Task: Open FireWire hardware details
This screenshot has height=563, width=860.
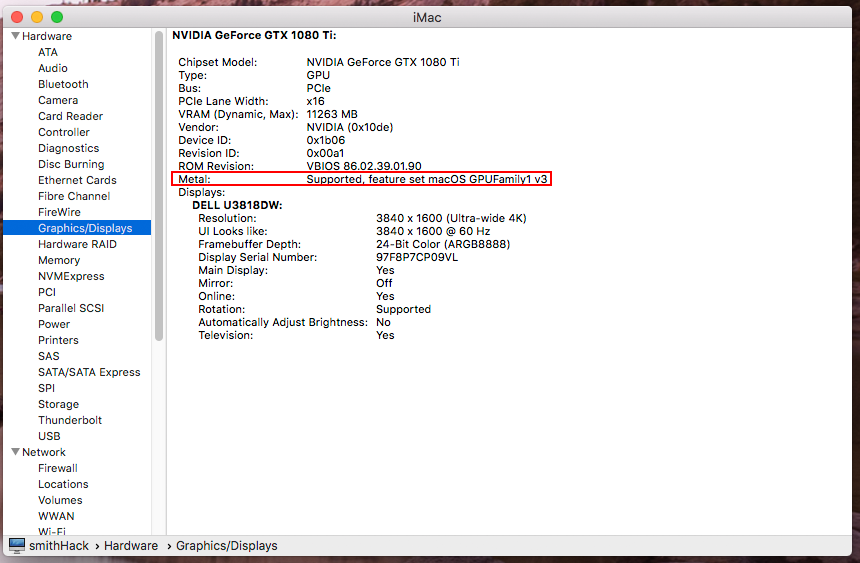Action: click(59, 212)
